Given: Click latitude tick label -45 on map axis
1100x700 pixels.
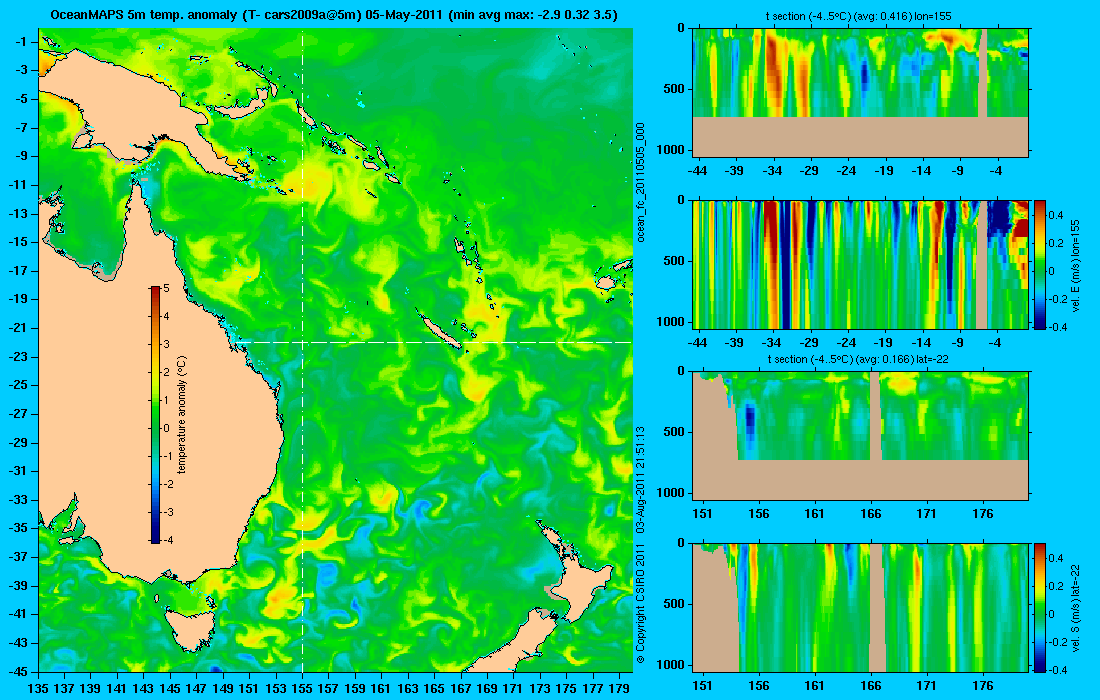Looking at the screenshot, I should click(19, 671).
